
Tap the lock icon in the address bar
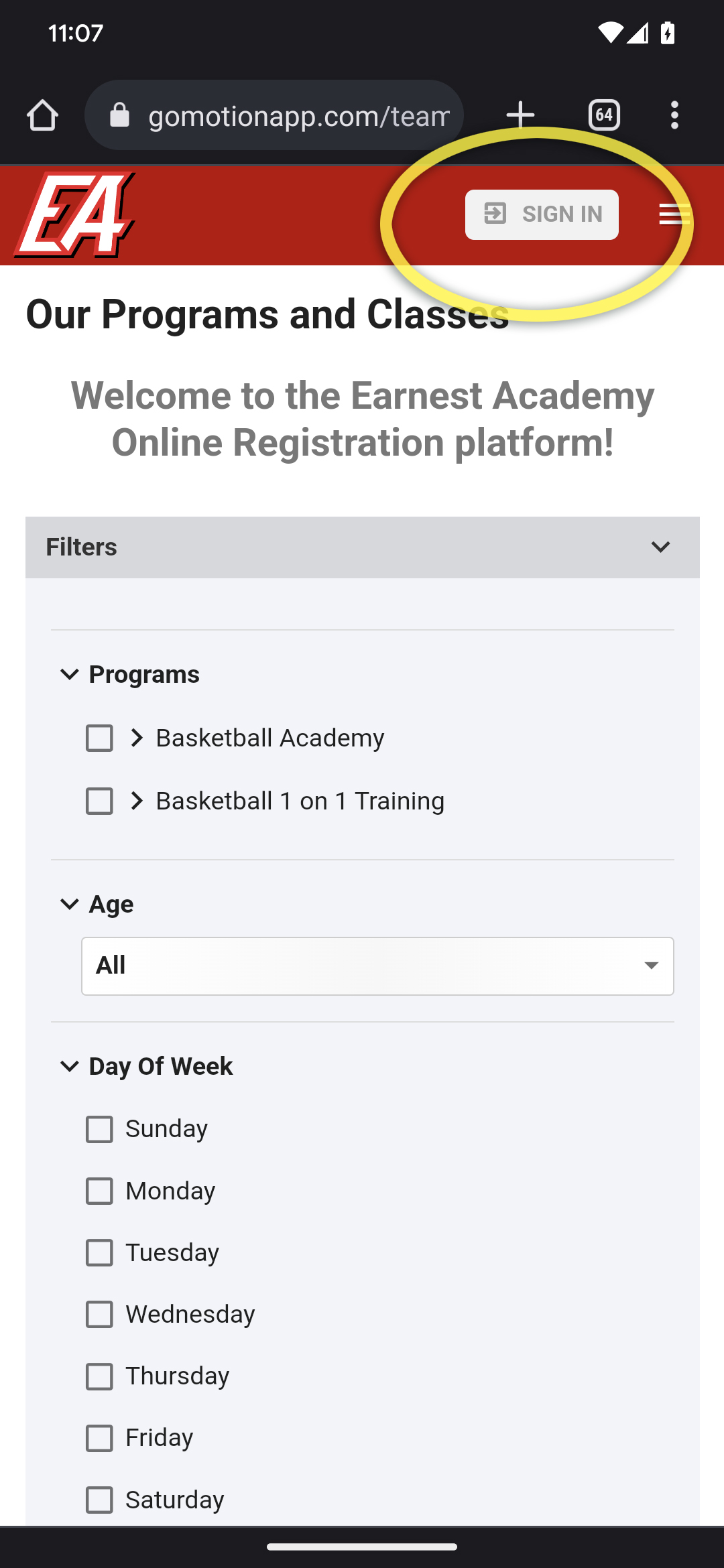[x=119, y=115]
